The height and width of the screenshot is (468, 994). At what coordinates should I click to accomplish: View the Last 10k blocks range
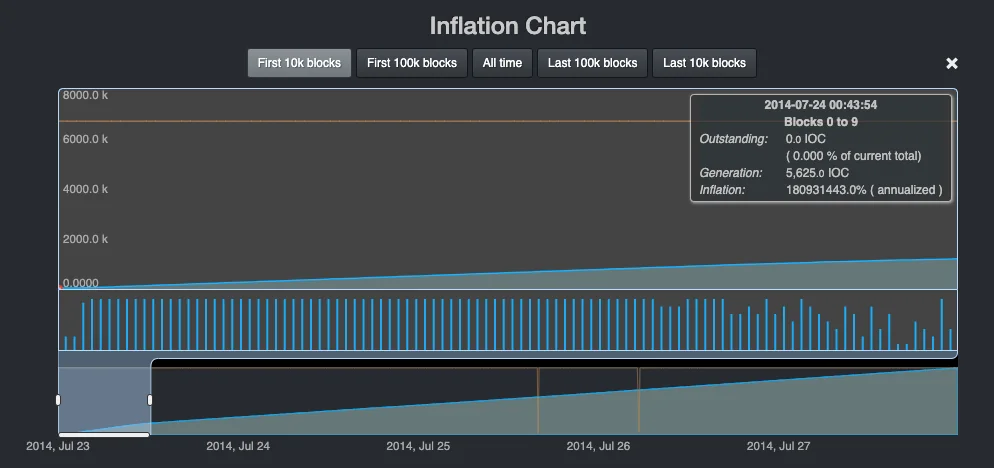tap(704, 63)
